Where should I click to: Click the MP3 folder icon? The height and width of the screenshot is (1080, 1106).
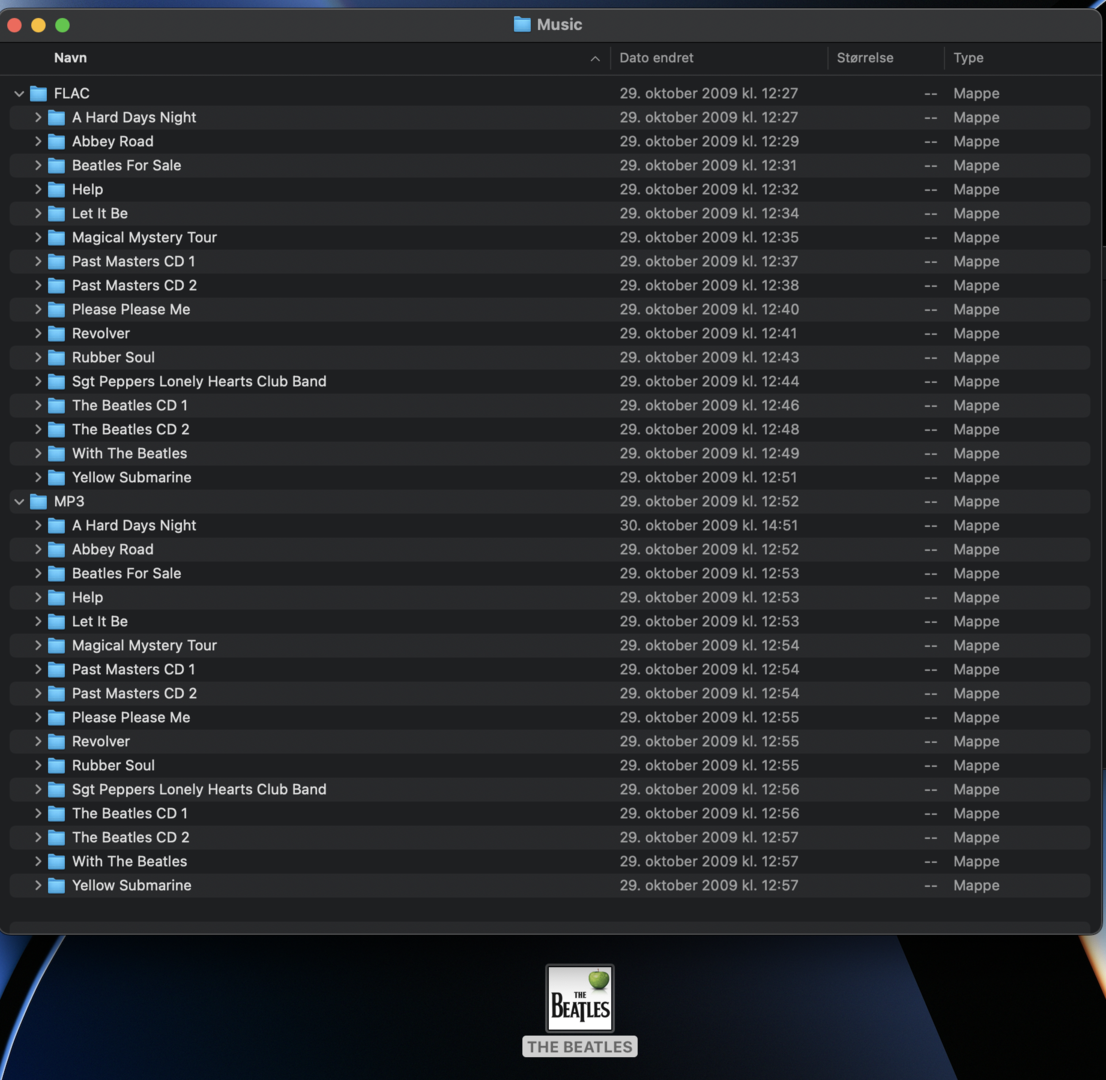pos(39,502)
